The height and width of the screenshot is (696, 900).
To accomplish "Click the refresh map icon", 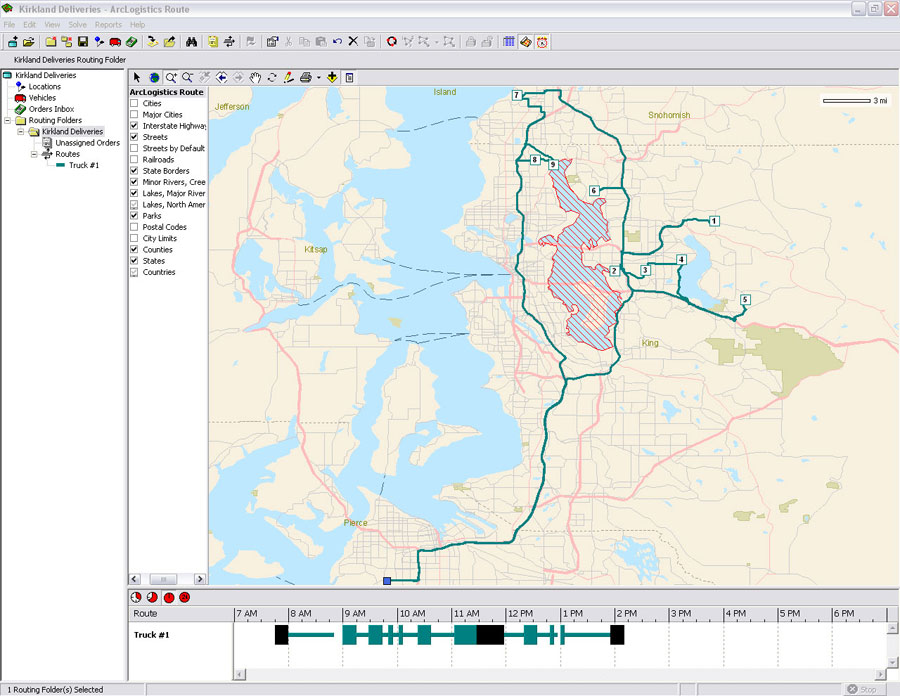I will [x=272, y=77].
